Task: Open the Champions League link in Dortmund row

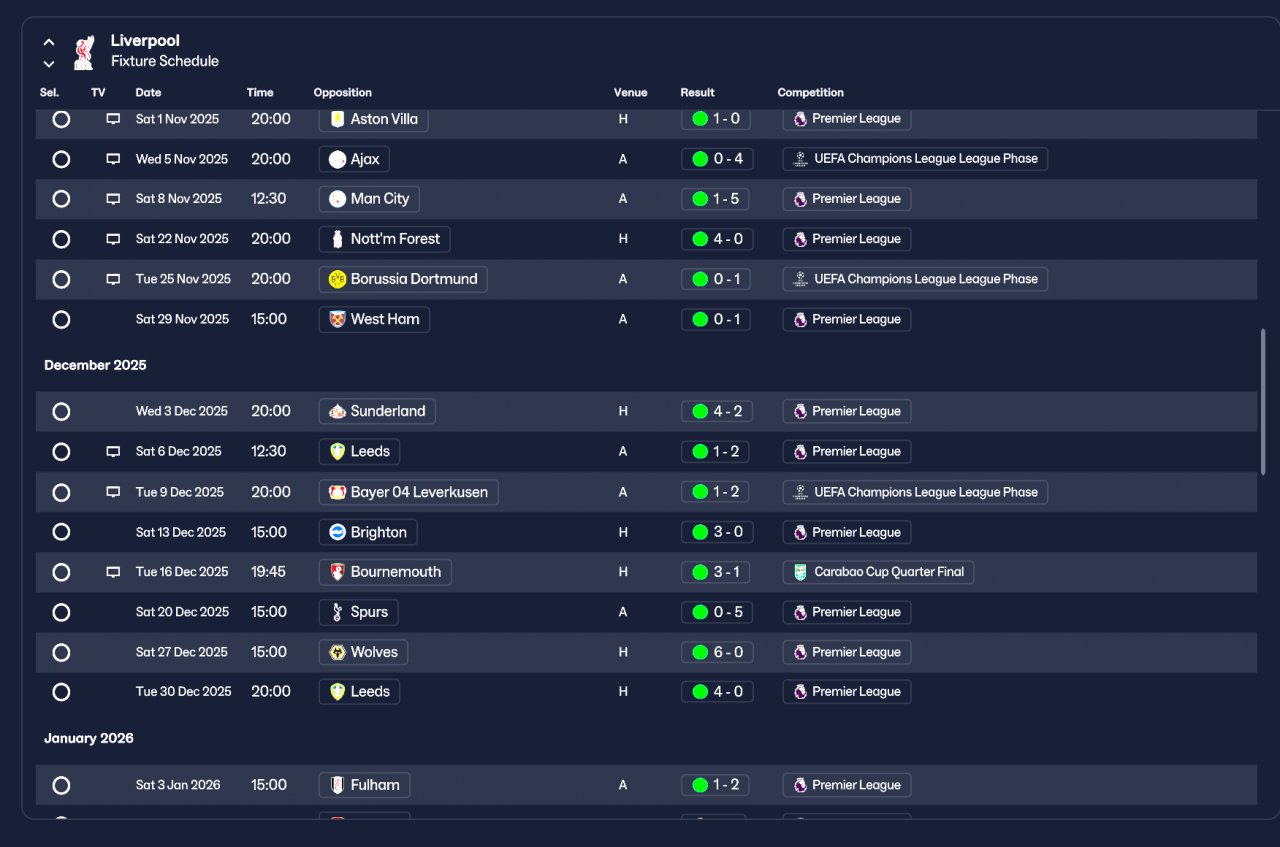Action: [x=915, y=279]
